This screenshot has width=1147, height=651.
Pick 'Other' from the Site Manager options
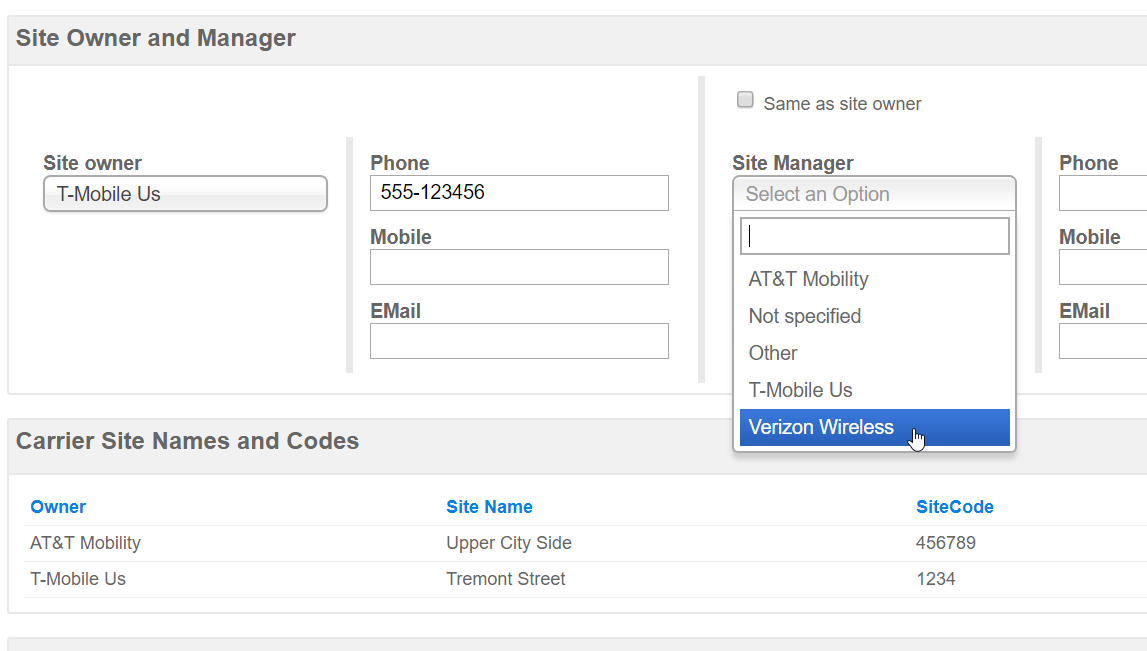click(874, 353)
